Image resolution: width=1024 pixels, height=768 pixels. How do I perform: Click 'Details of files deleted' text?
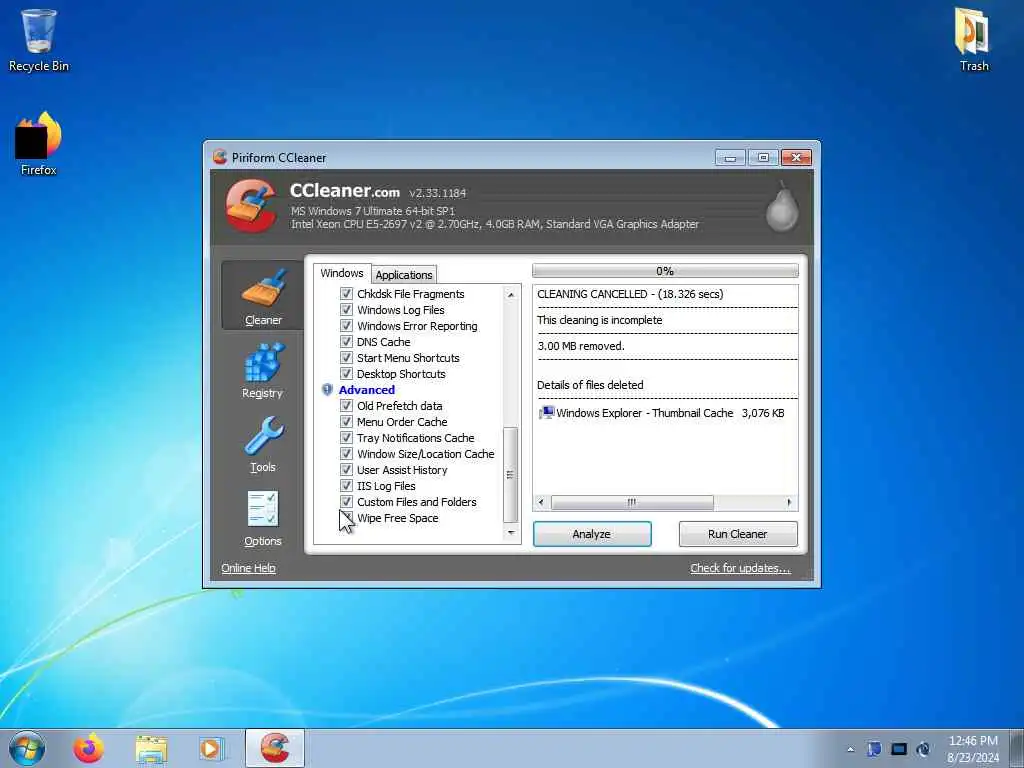coord(590,385)
